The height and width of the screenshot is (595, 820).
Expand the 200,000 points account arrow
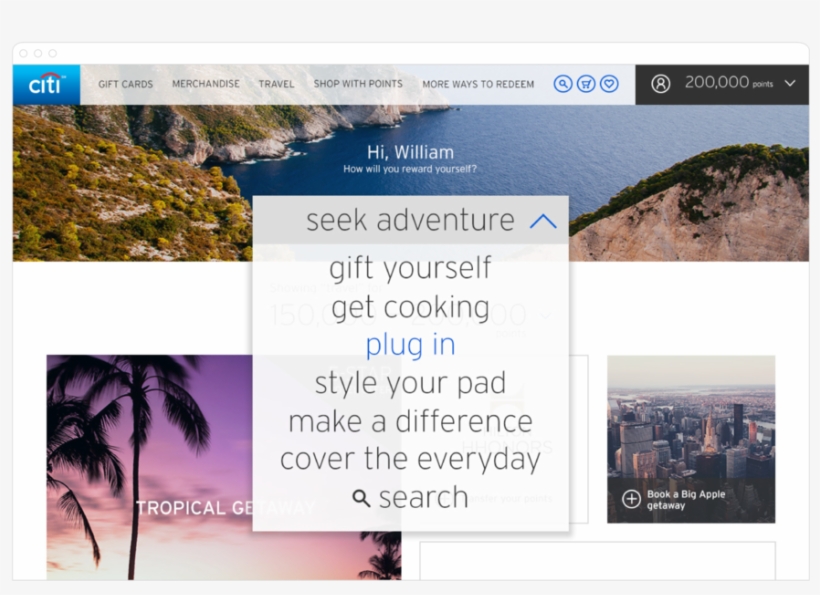click(x=790, y=84)
